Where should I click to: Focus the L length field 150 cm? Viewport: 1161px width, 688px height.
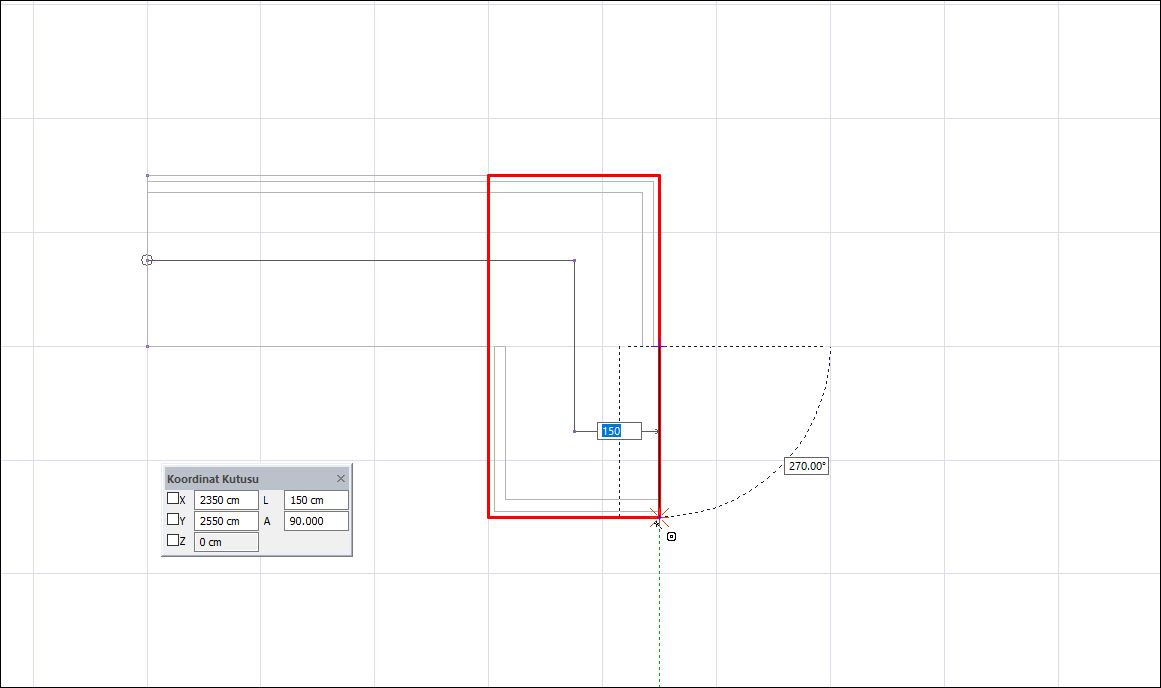pyautogui.click(x=316, y=500)
